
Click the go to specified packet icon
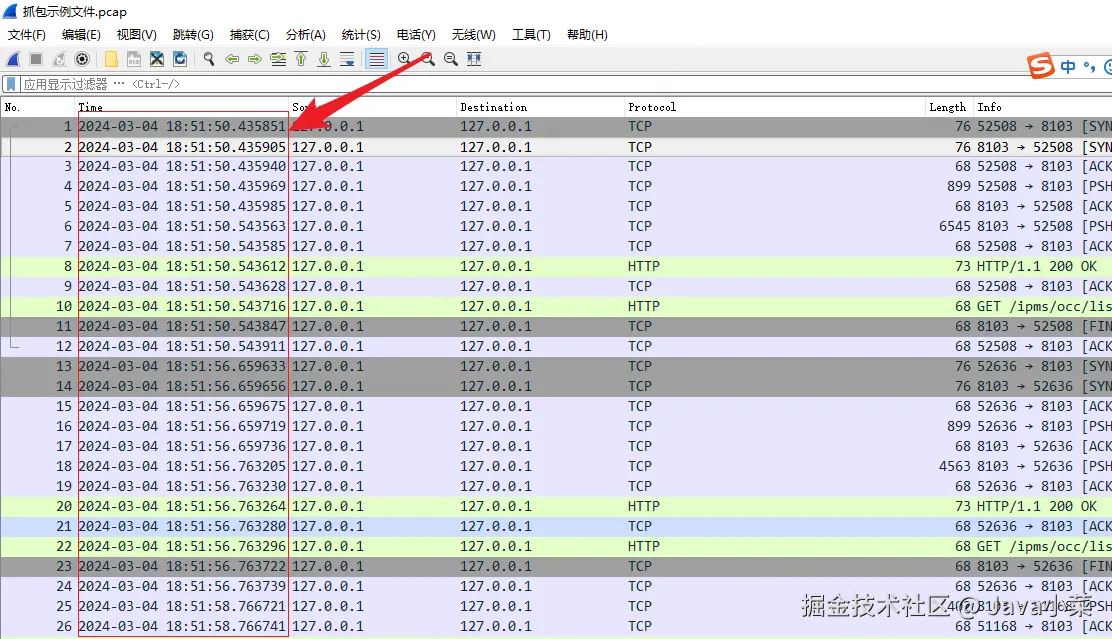click(278, 60)
